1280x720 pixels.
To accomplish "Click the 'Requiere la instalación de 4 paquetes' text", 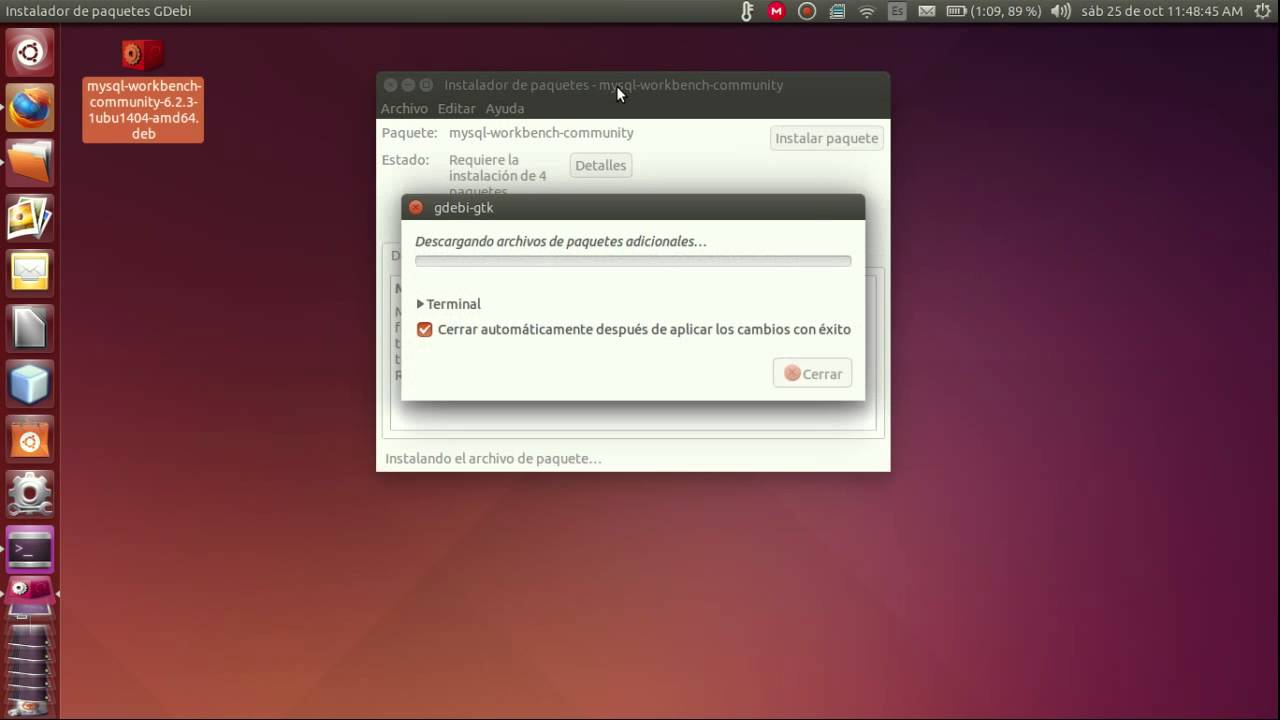I will [498, 175].
